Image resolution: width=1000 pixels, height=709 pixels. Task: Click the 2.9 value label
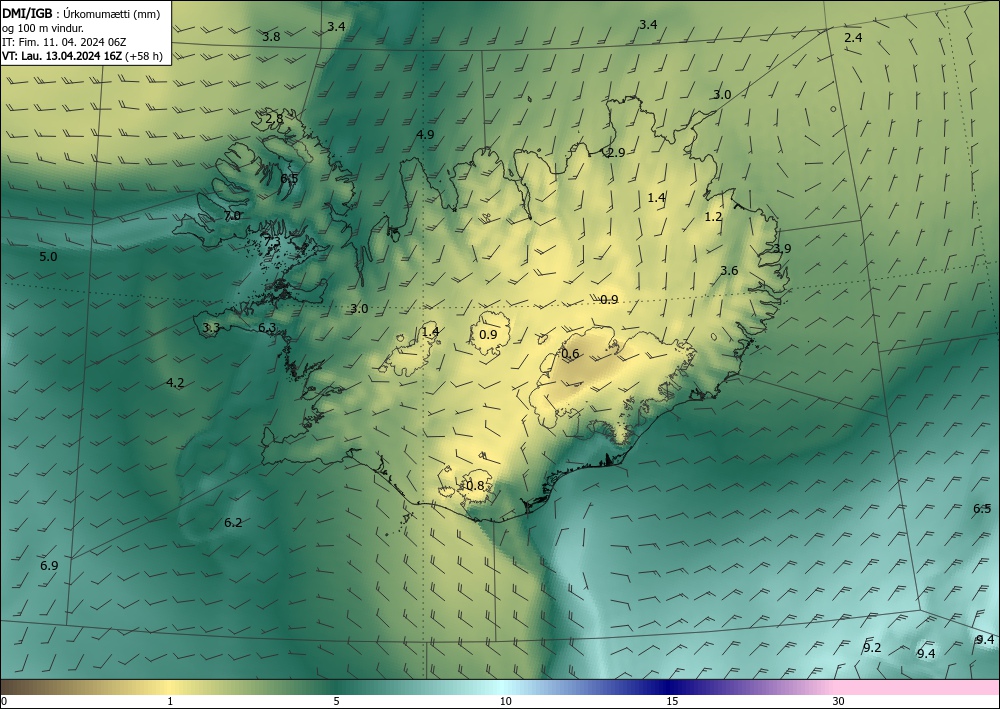(616, 152)
